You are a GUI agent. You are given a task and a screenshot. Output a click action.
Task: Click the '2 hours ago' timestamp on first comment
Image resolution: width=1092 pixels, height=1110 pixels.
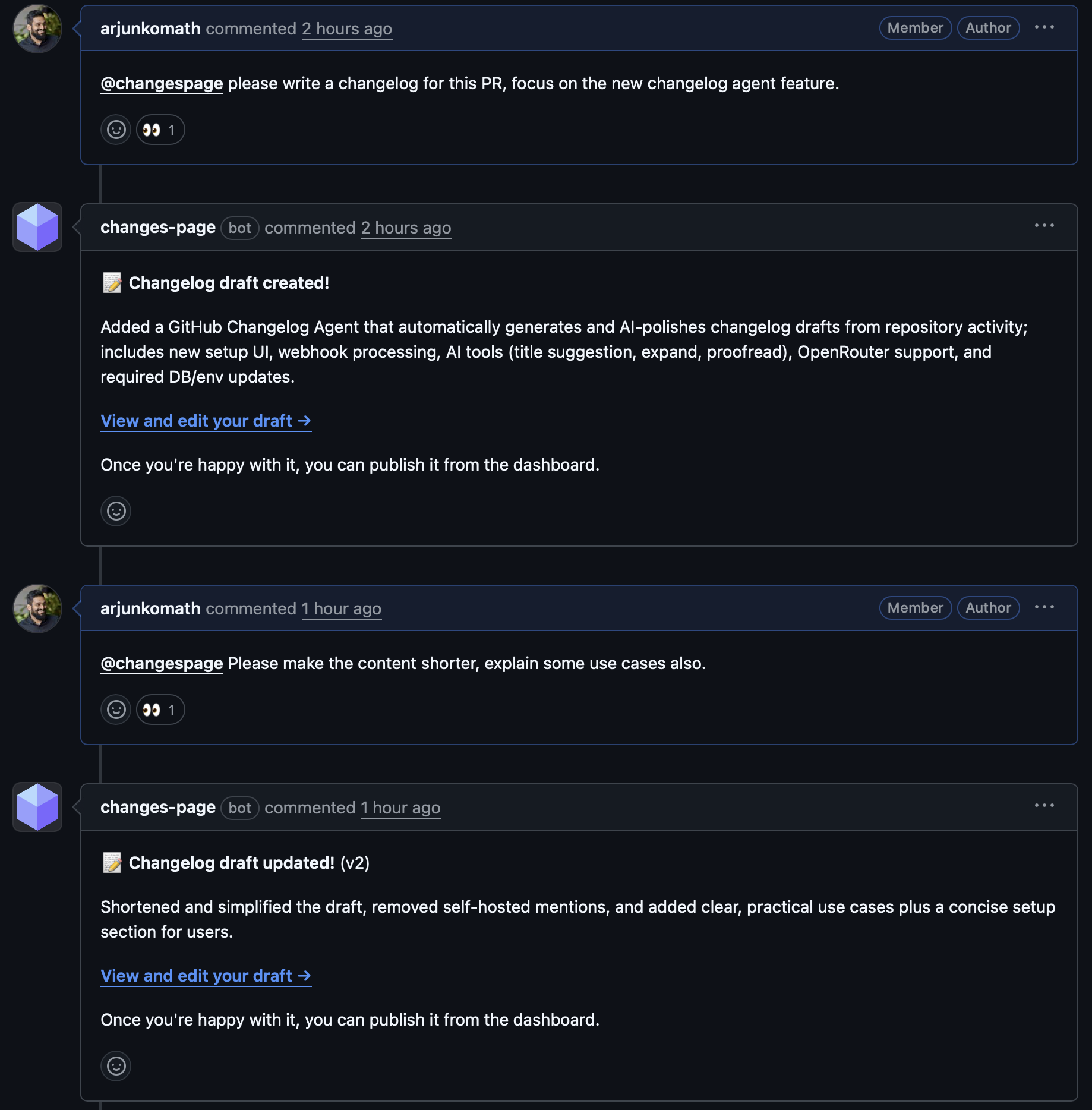tap(347, 29)
